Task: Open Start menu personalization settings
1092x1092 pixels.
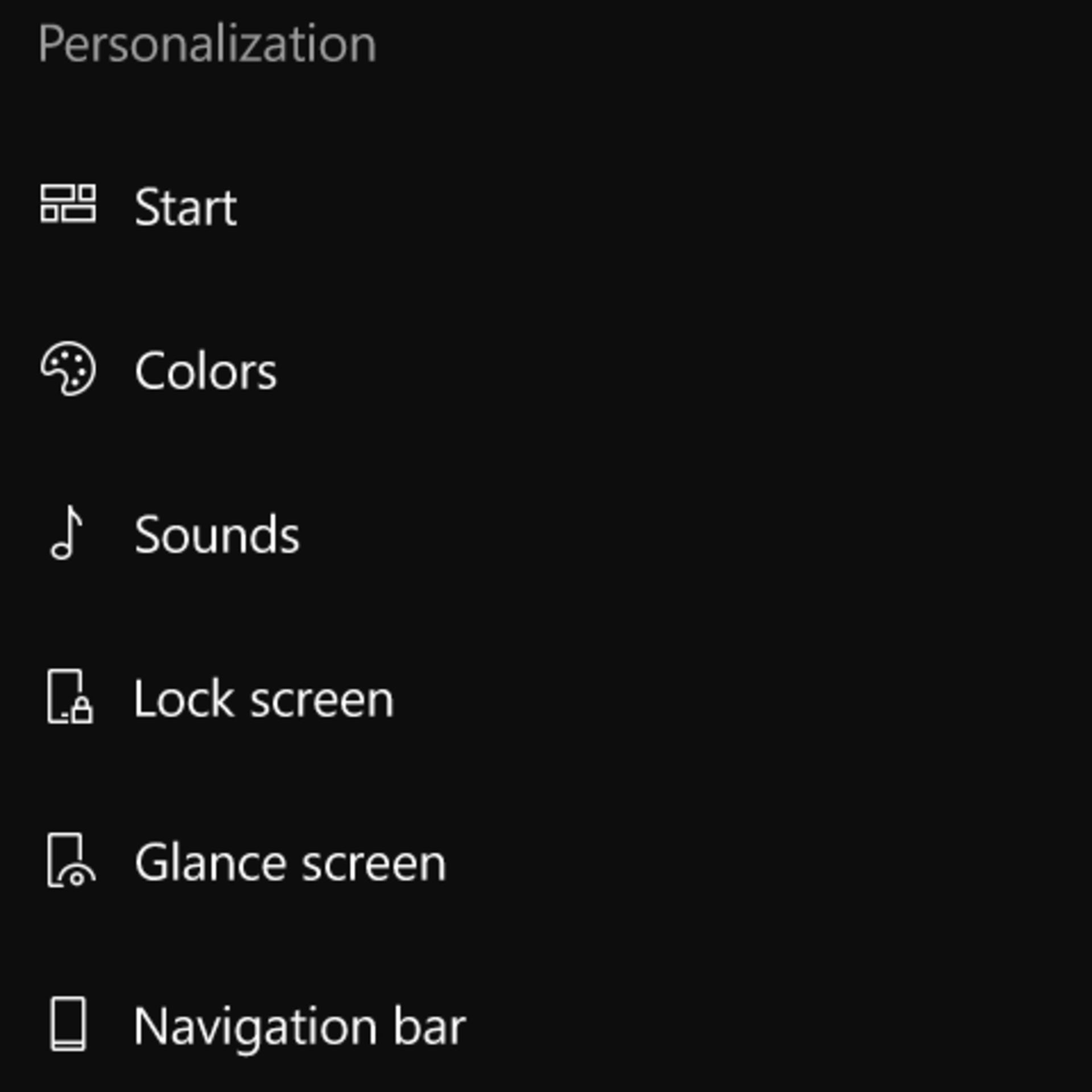Action: point(185,208)
